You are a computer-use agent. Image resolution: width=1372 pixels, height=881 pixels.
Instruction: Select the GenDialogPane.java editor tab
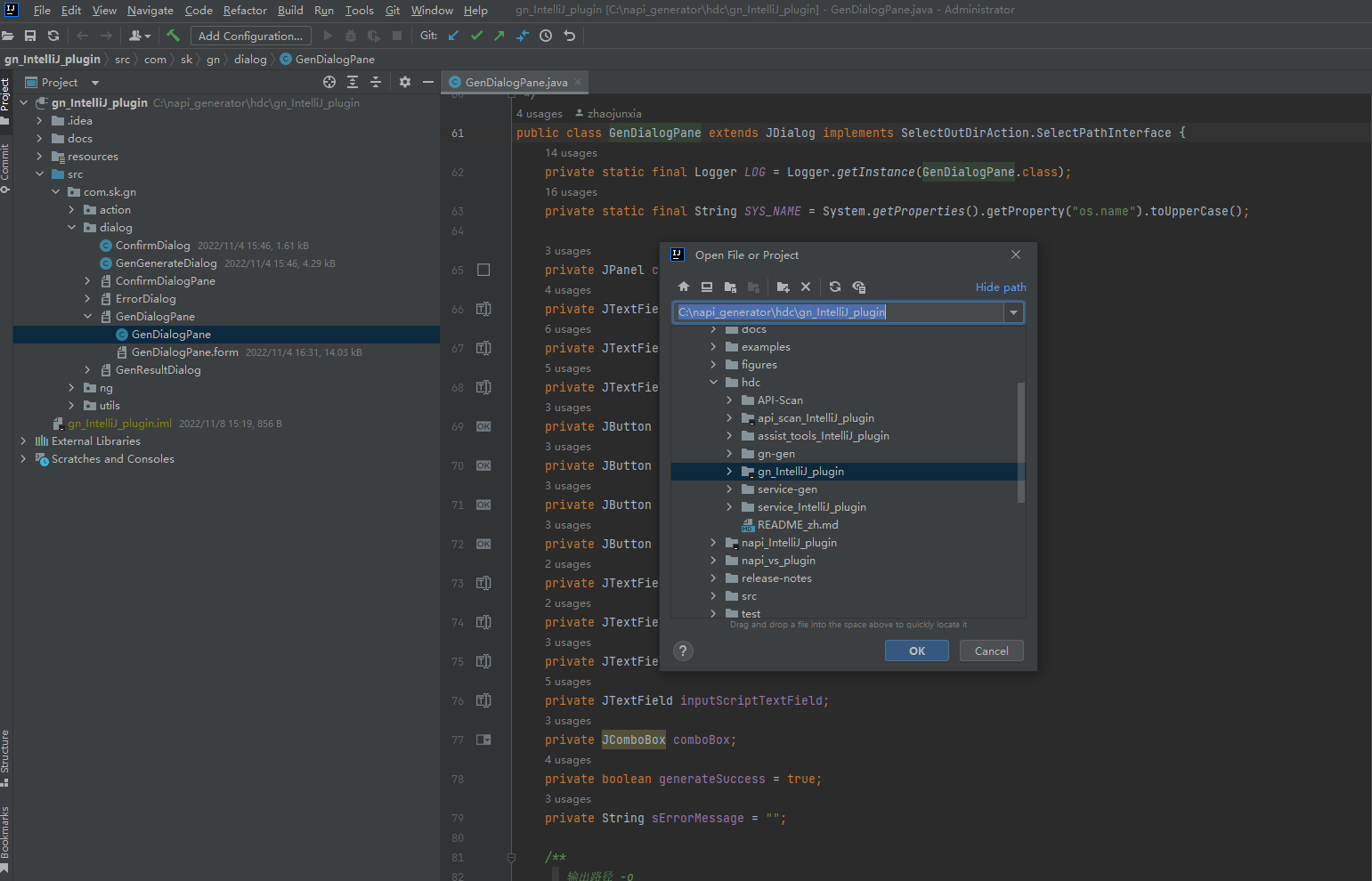tap(516, 82)
